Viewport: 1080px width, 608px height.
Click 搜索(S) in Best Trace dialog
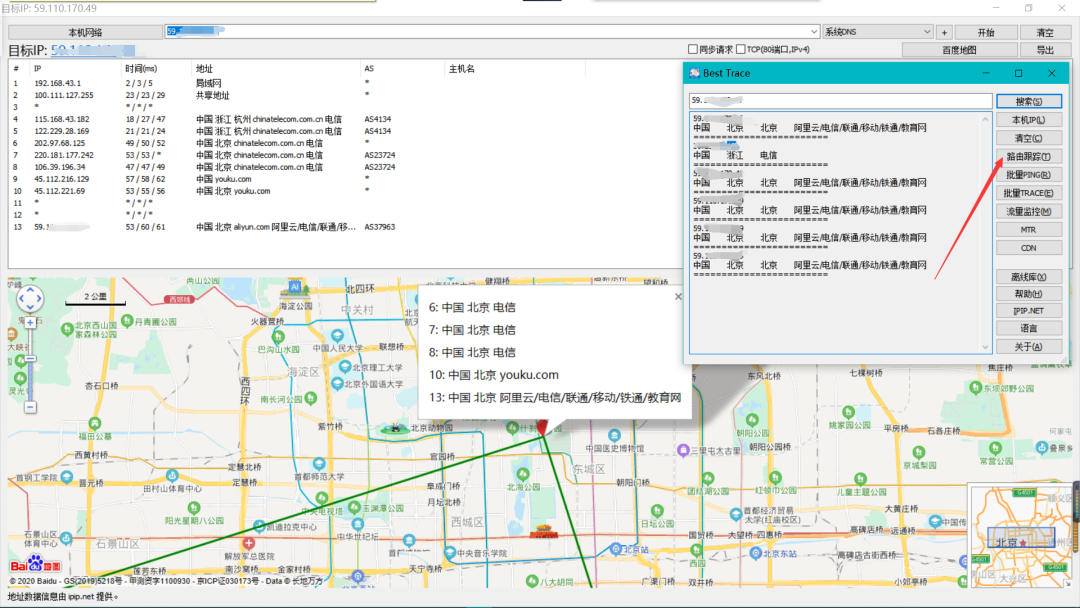click(1028, 101)
